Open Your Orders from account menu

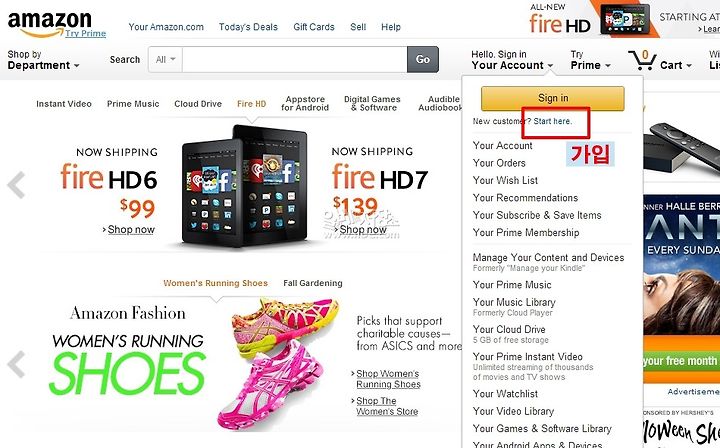499,163
